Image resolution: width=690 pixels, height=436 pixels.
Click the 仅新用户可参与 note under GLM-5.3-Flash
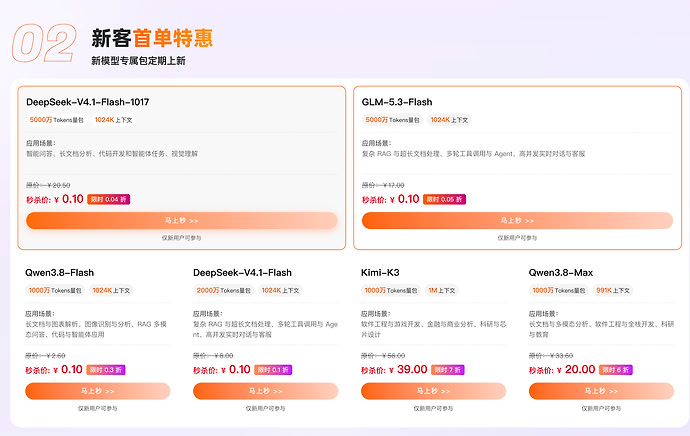tap(518, 238)
